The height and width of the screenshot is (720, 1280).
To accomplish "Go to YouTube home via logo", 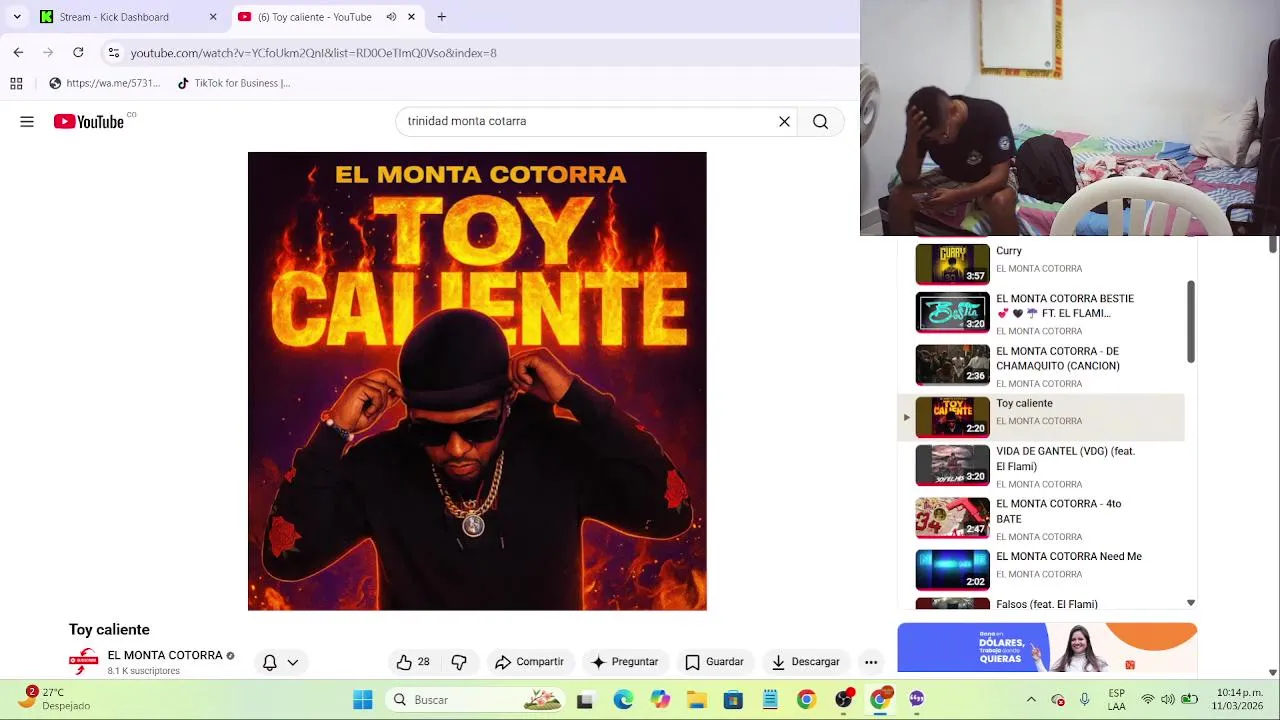I will pos(89,122).
